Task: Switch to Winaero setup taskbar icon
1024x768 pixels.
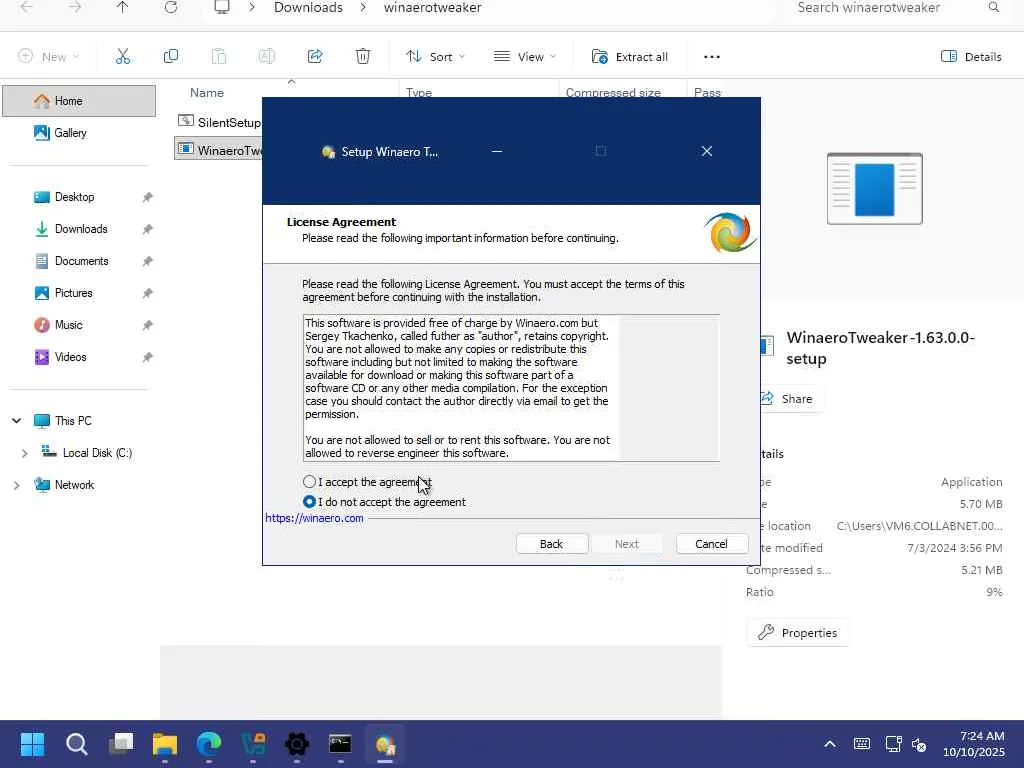Action: pyautogui.click(x=385, y=744)
